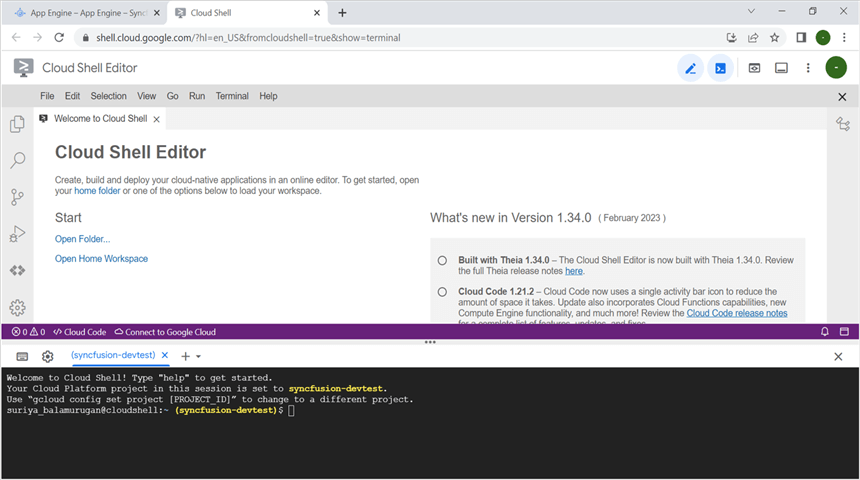Open Cloud Code release notes link
The width and height of the screenshot is (860, 480).
pos(737,313)
